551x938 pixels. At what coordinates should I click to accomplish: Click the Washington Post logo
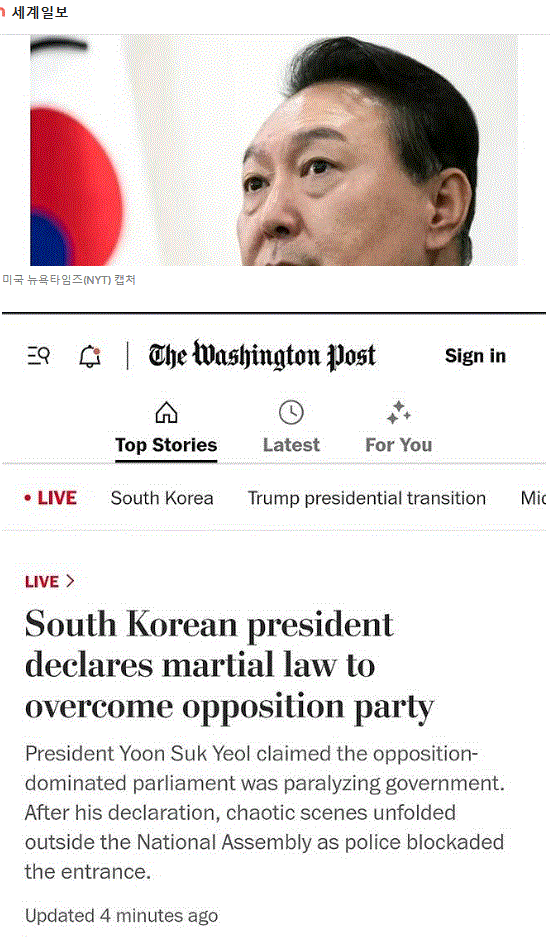[x=262, y=355]
